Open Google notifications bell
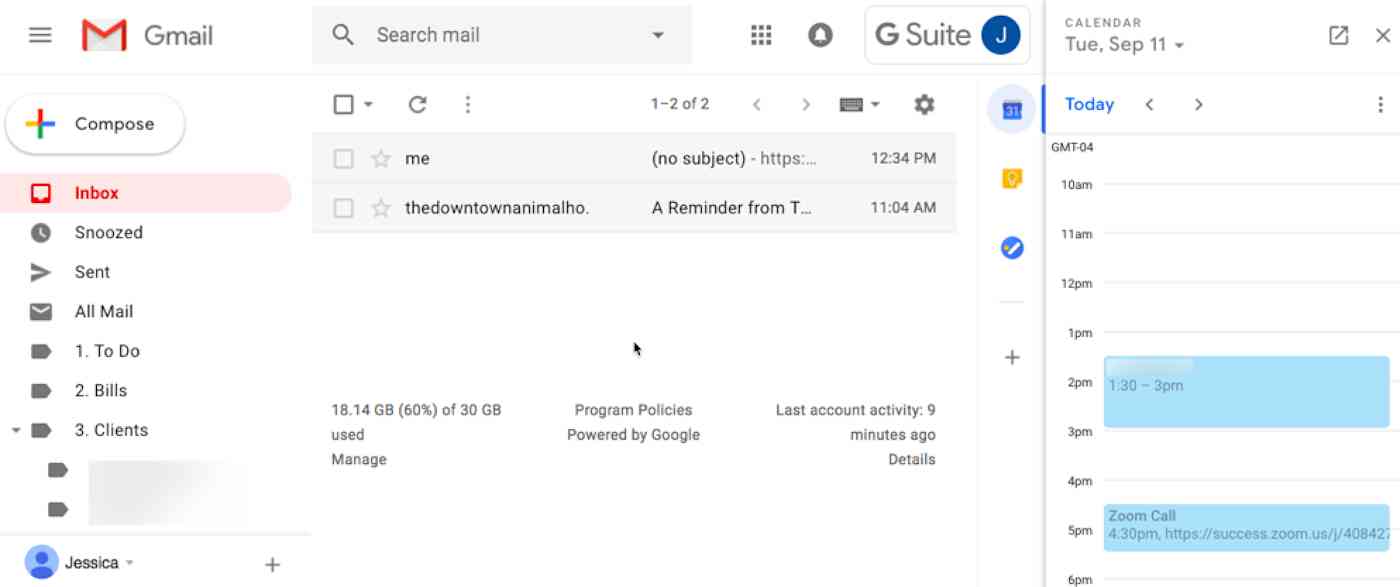The height and width of the screenshot is (587, 1400). pos(819,34)
